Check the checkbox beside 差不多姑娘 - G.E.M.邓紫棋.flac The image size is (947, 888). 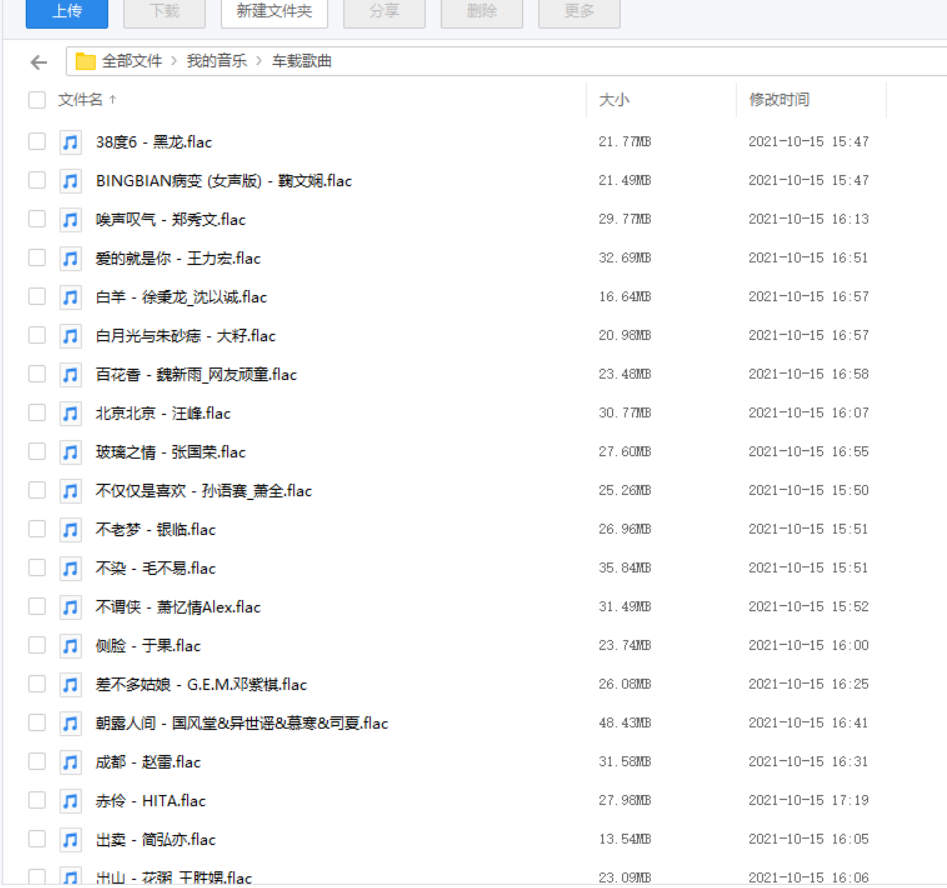tap(37, 684)
